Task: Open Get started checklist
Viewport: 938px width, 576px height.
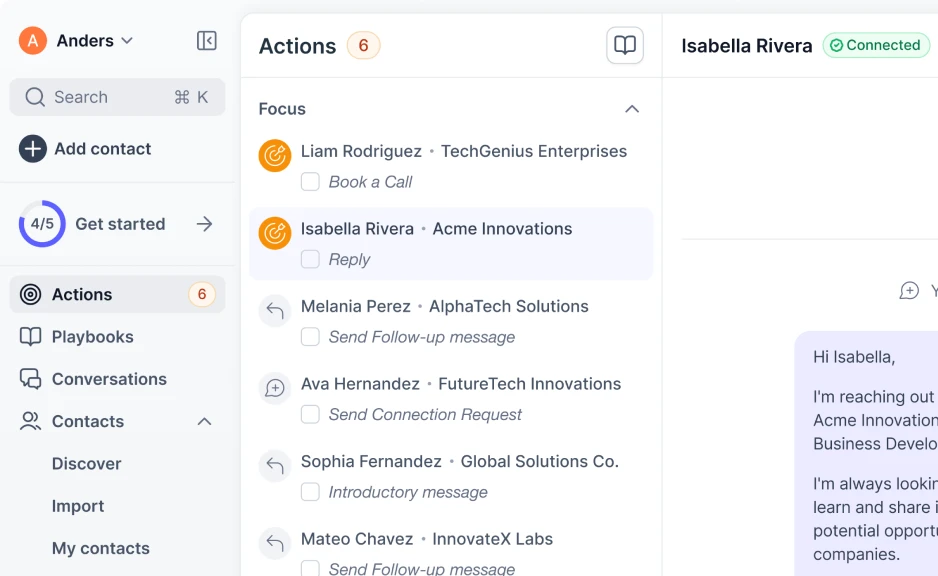Action: pyautogui.click(x=117, y=224)
